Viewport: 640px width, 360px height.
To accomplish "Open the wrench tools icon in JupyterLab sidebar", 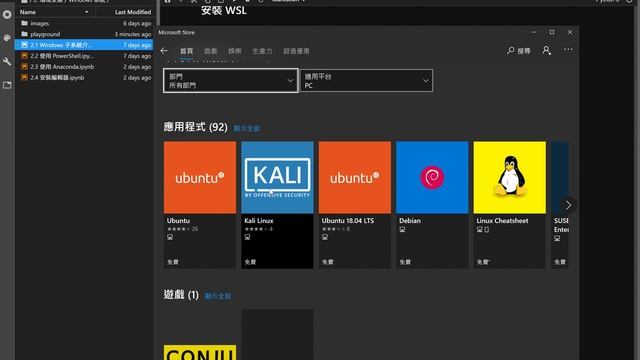I will click(7, 62).
